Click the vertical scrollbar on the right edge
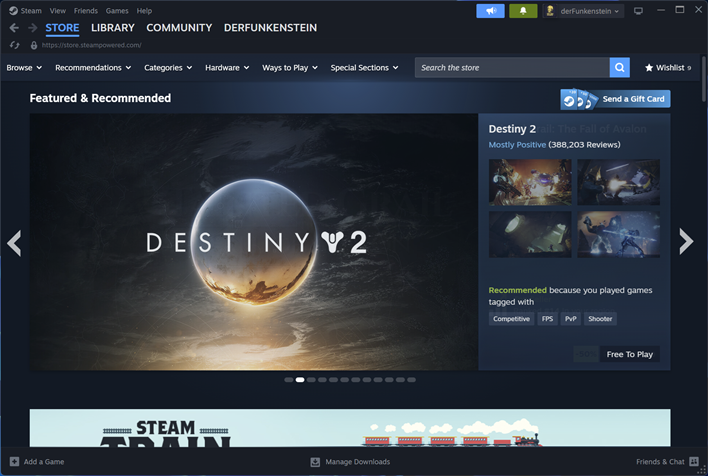The image size is (708, 476). tap(703, 79)
